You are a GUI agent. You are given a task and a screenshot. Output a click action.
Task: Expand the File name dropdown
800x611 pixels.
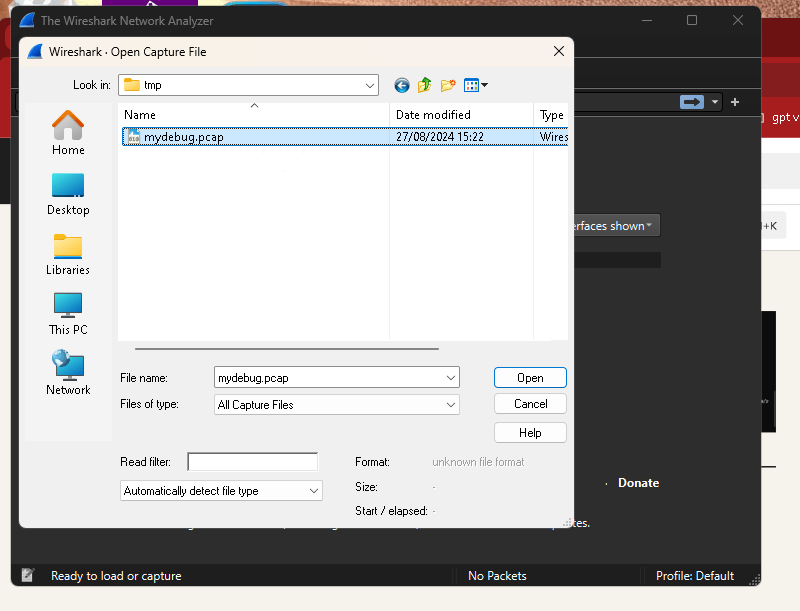click(451, 378)
